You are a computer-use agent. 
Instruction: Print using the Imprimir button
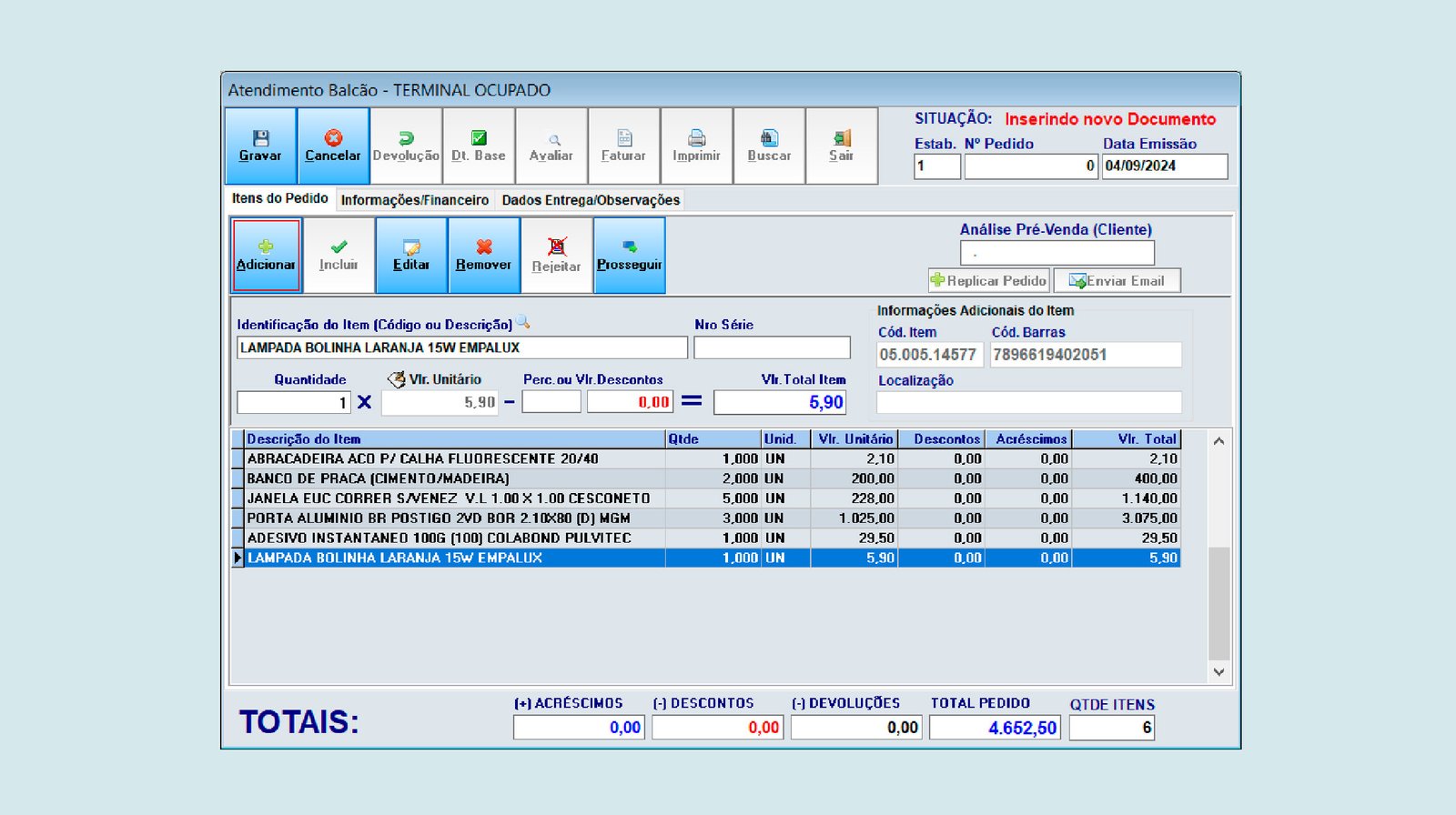[x=697, y=146]
